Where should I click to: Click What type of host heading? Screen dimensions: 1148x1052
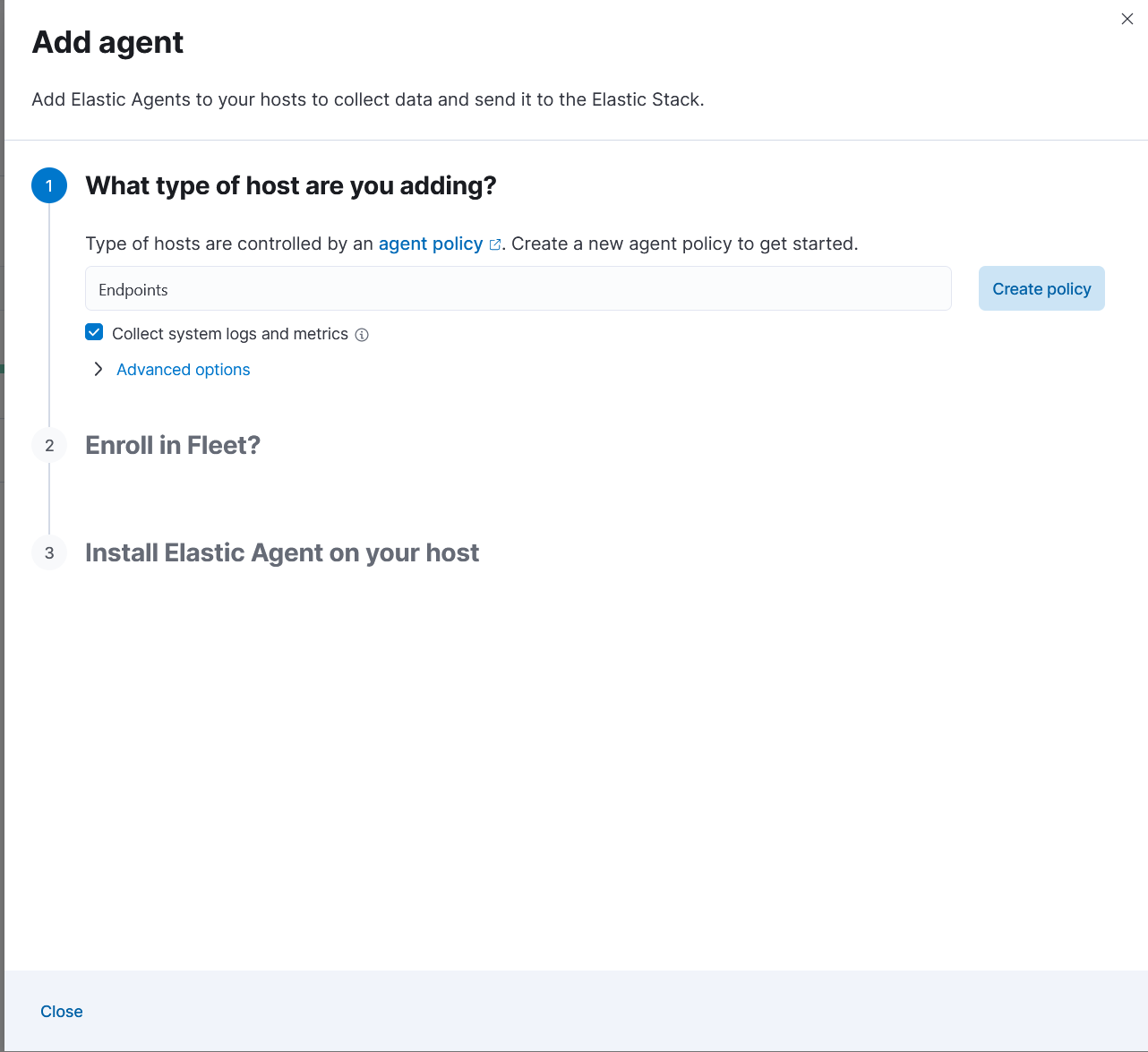290,185
